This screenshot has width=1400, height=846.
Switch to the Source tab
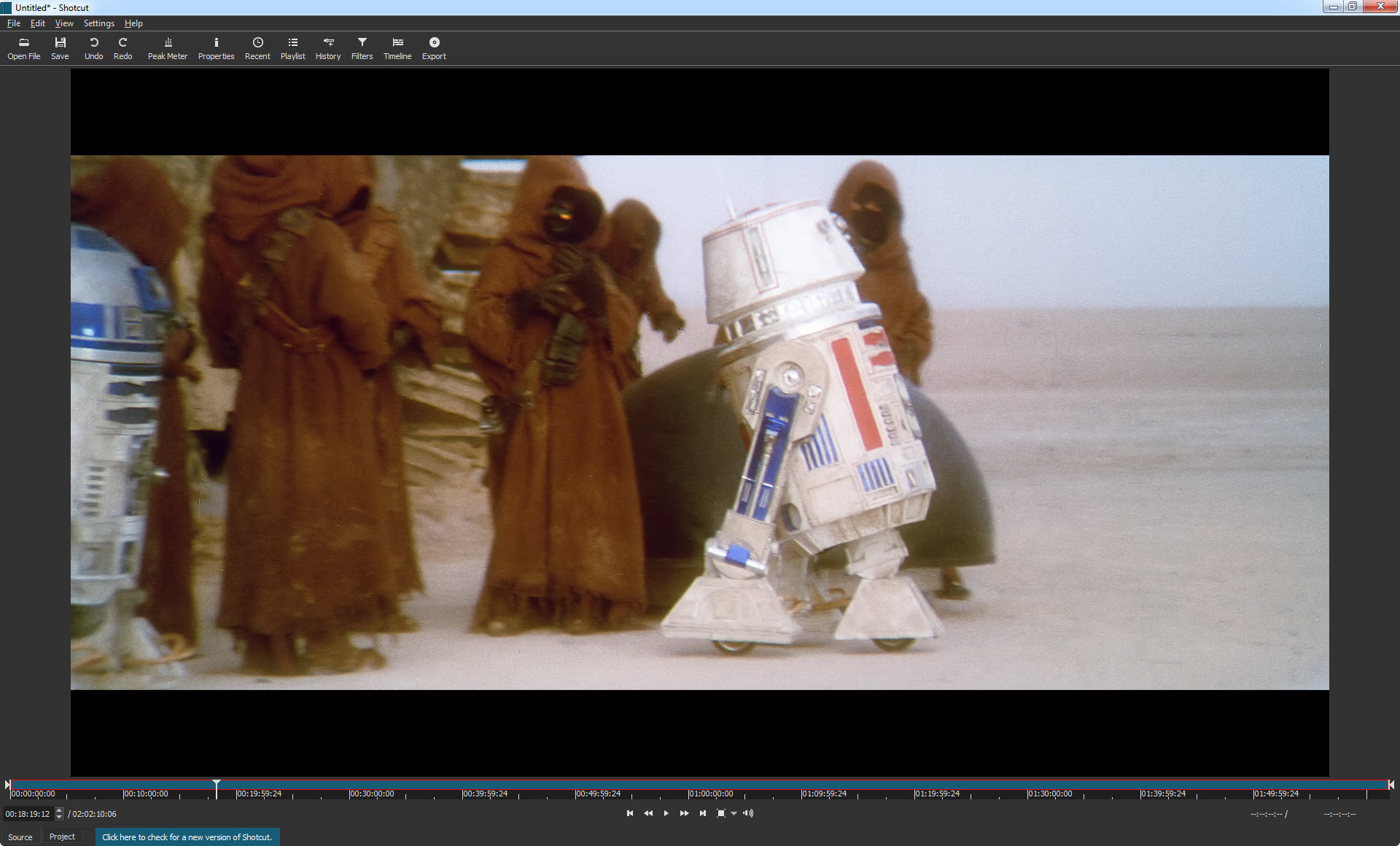[x=20, y=837]
